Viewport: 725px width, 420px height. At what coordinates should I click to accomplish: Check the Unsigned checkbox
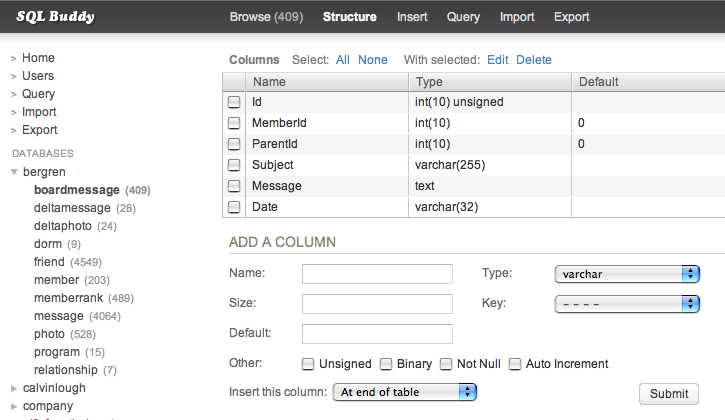coord(309,364)
